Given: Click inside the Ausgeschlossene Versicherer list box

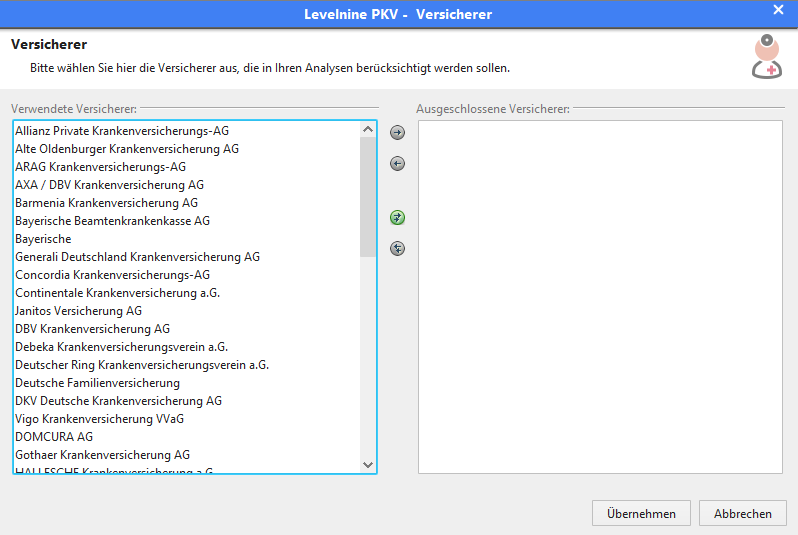Looking at the screenshot, I should 600,297.
